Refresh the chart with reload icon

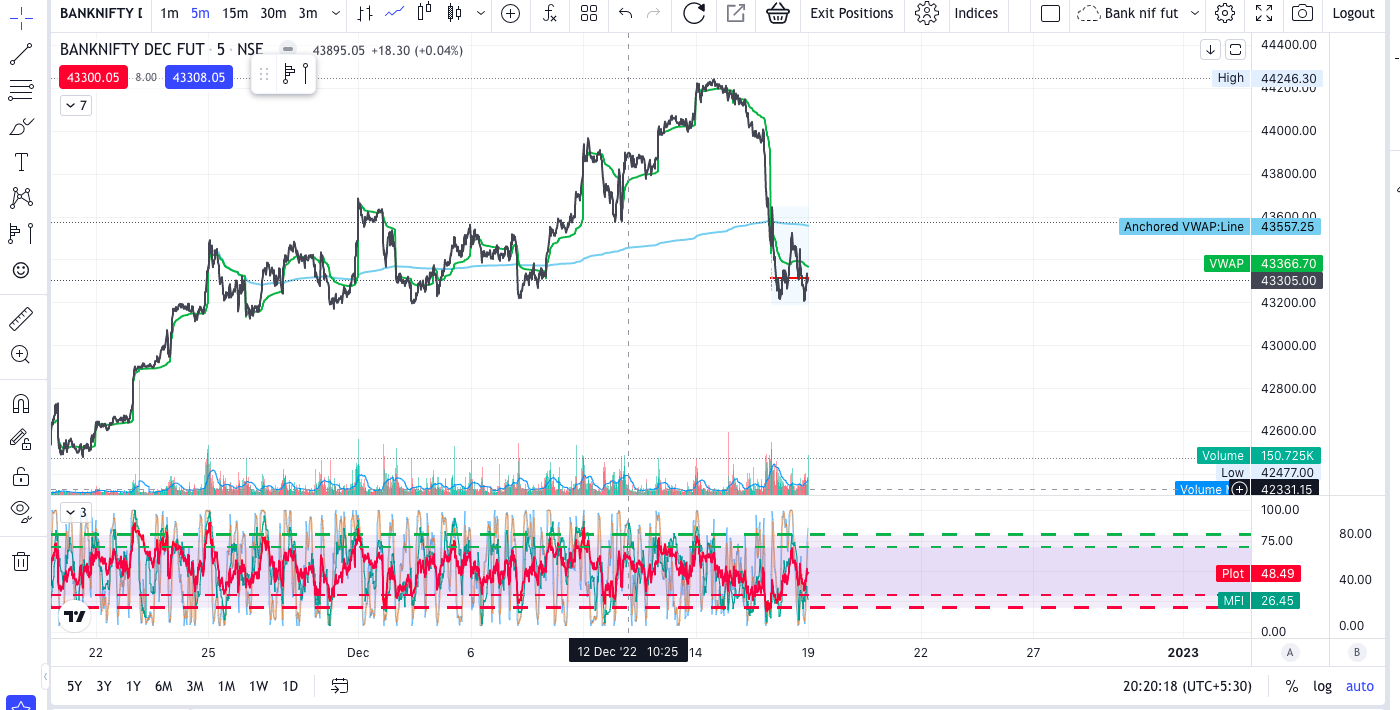pos(694,13)
